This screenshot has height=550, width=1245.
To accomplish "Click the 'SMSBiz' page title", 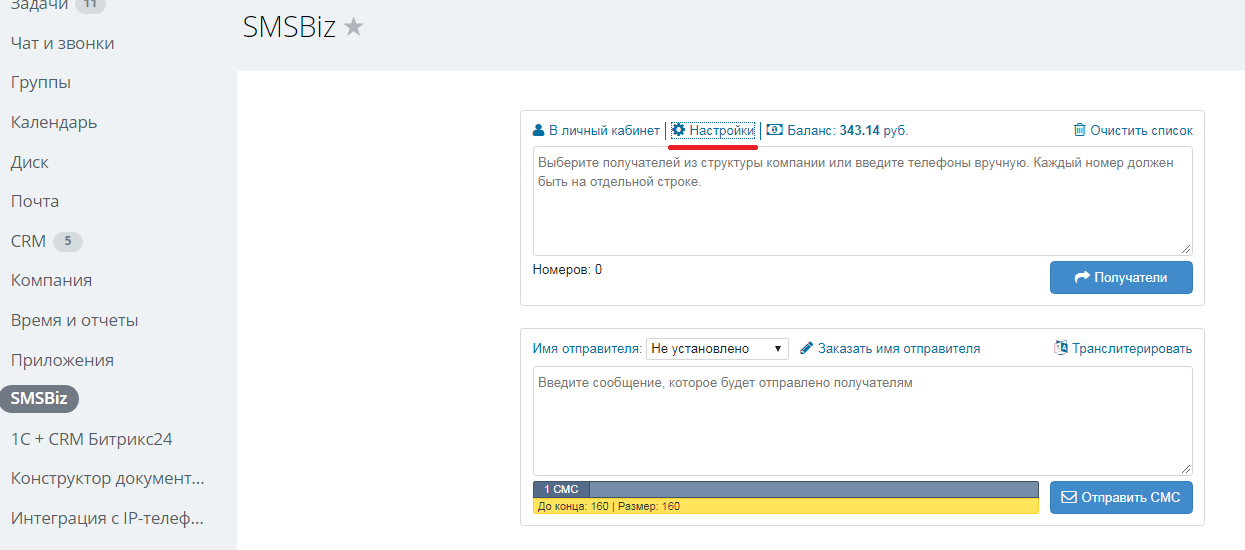I will pyautogui.click(x=289, y=28).
